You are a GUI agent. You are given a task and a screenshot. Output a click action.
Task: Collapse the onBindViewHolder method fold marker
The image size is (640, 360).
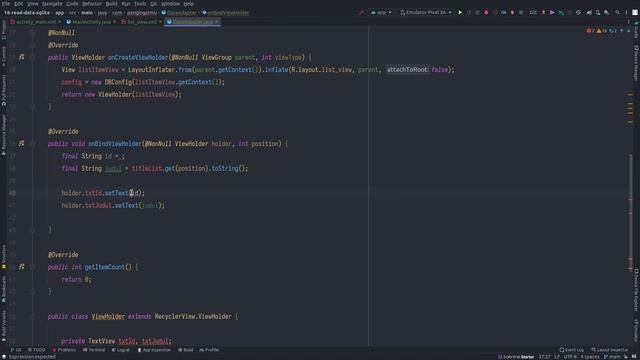[33, 144]
